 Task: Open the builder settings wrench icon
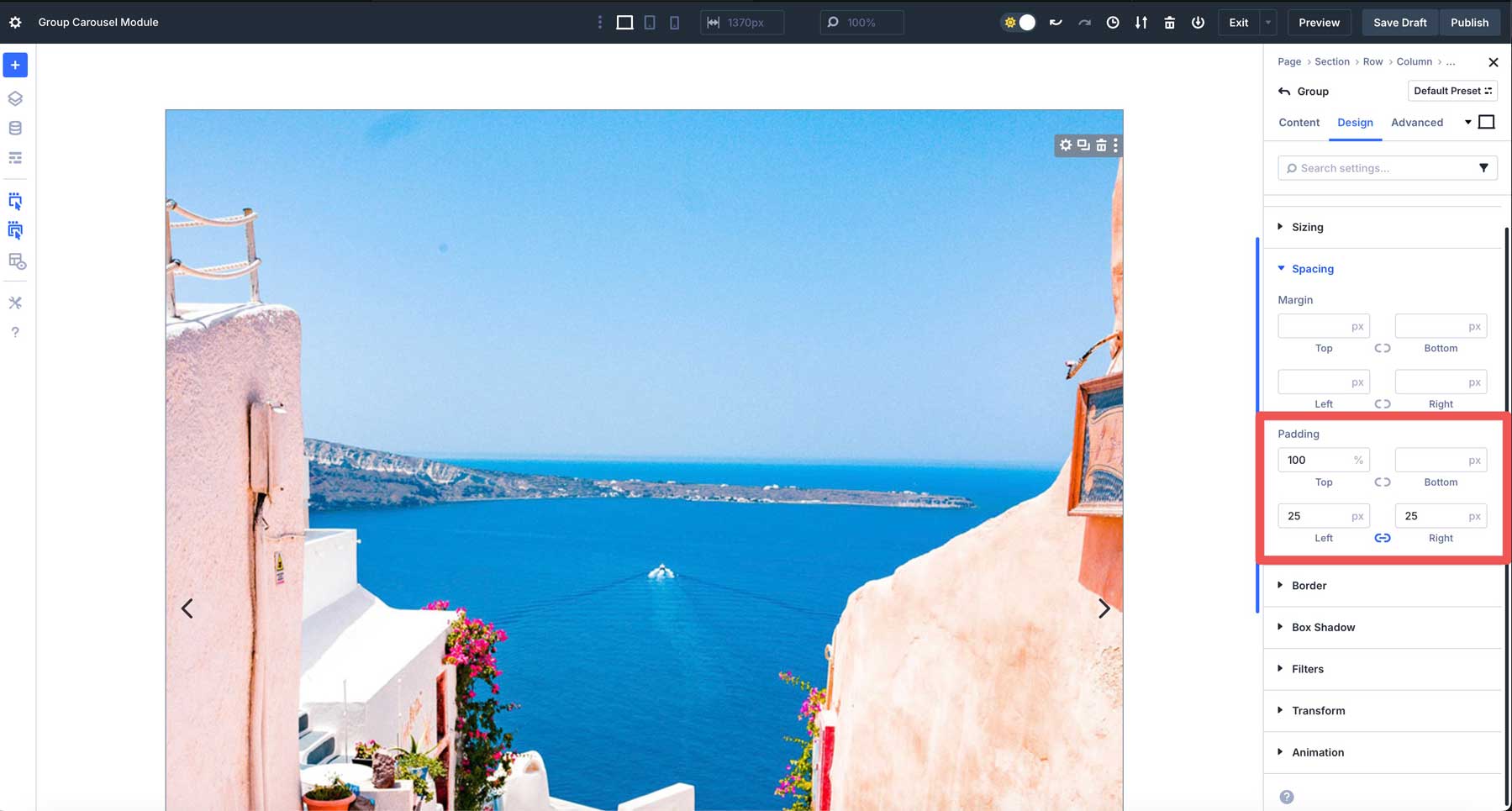click(15, 303)
